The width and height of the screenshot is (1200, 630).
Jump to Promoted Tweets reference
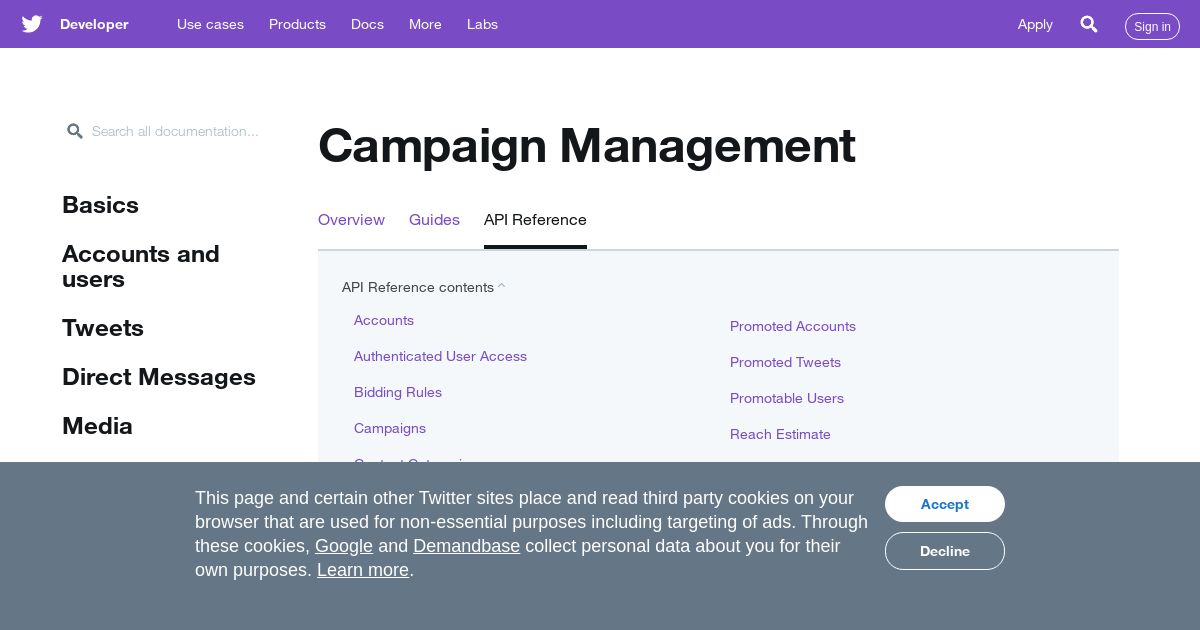[785, 362]
